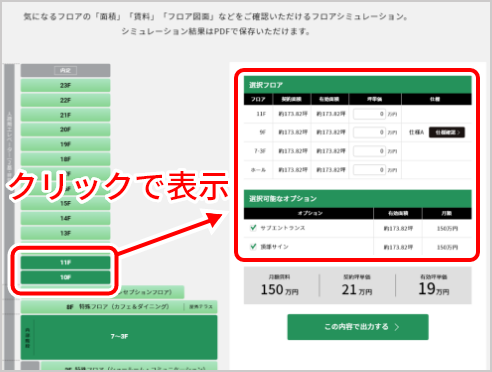Select the 14F floor bar

point(65,218)
